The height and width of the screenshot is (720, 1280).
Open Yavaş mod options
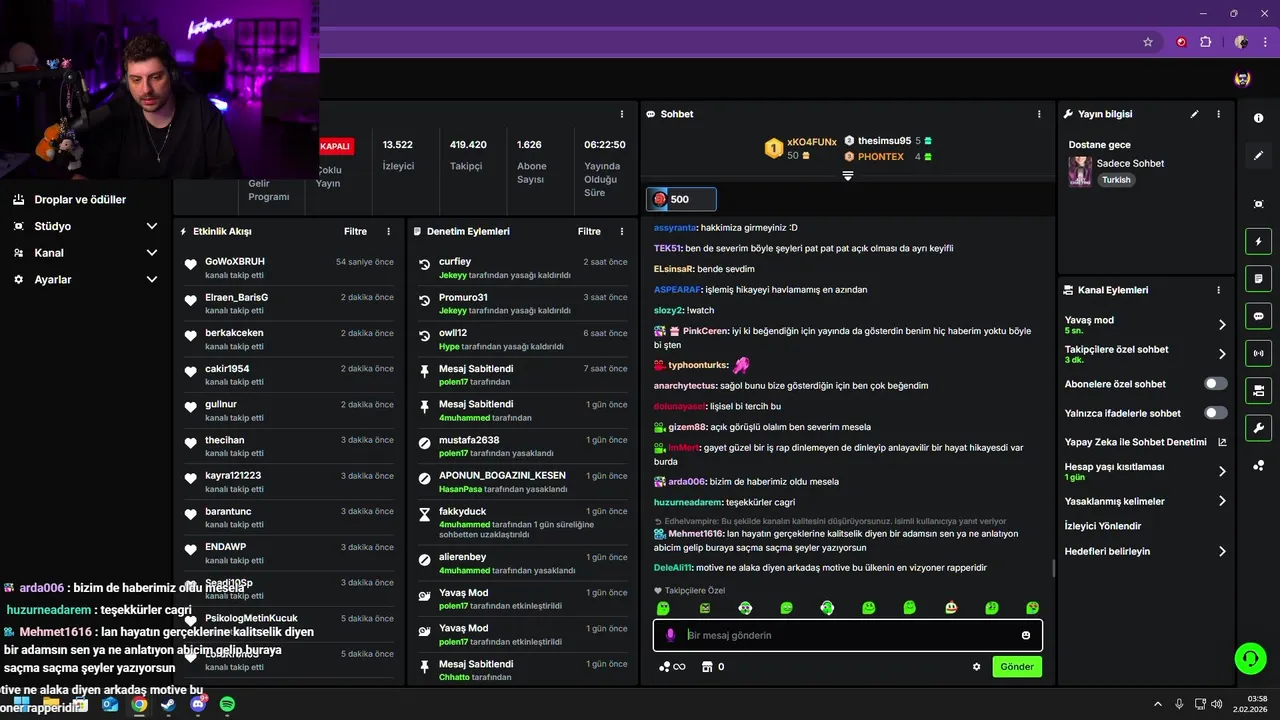1146,325
